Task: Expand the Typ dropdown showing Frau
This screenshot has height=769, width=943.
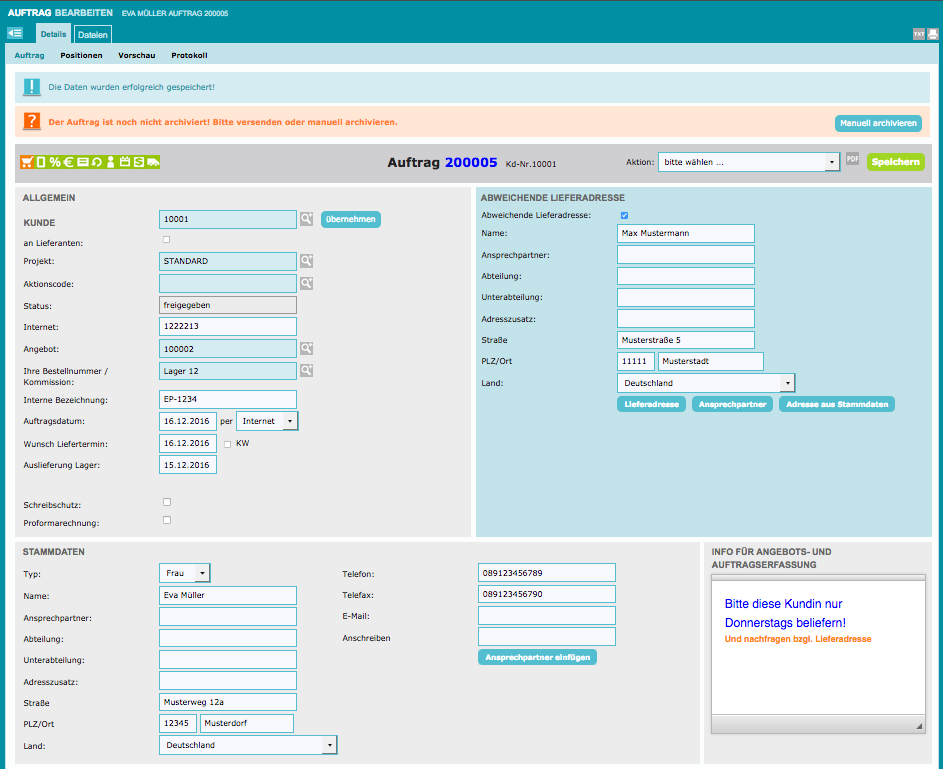Action: [x=185, y=573]
